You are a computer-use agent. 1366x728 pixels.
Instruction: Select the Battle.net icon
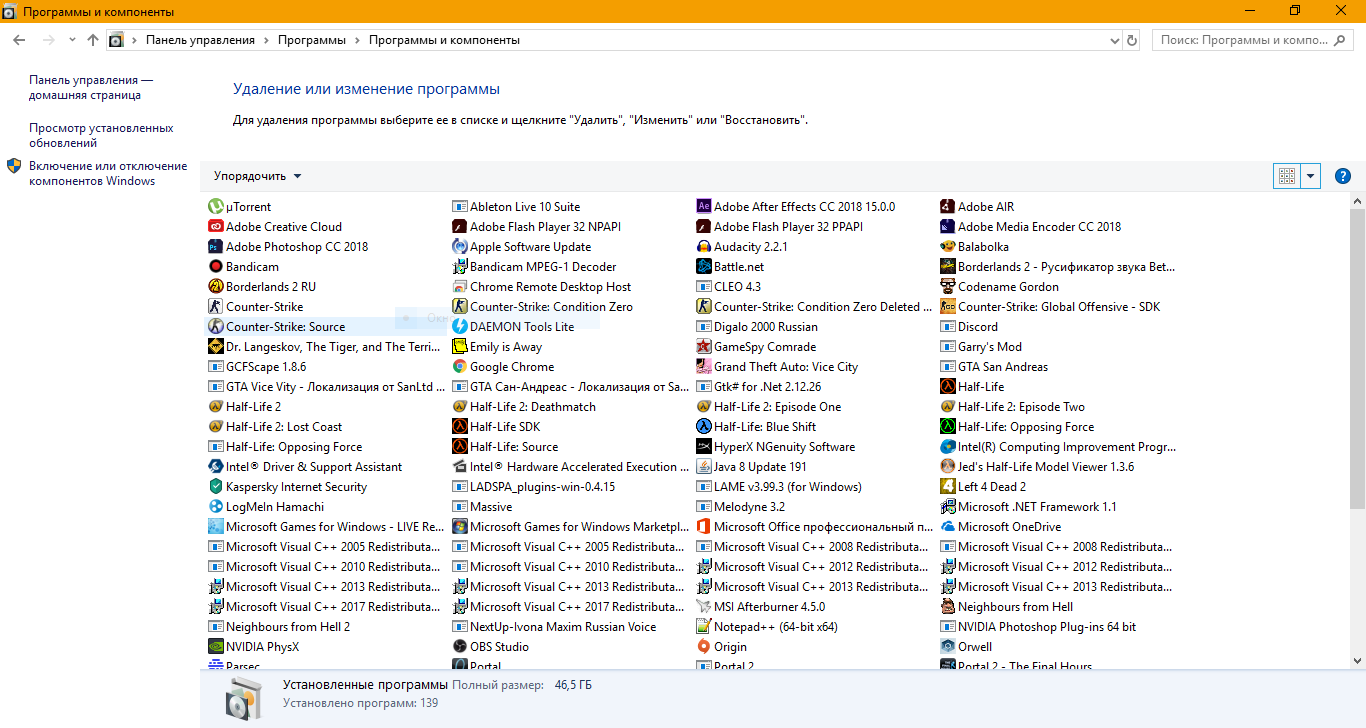coord(703,267)
